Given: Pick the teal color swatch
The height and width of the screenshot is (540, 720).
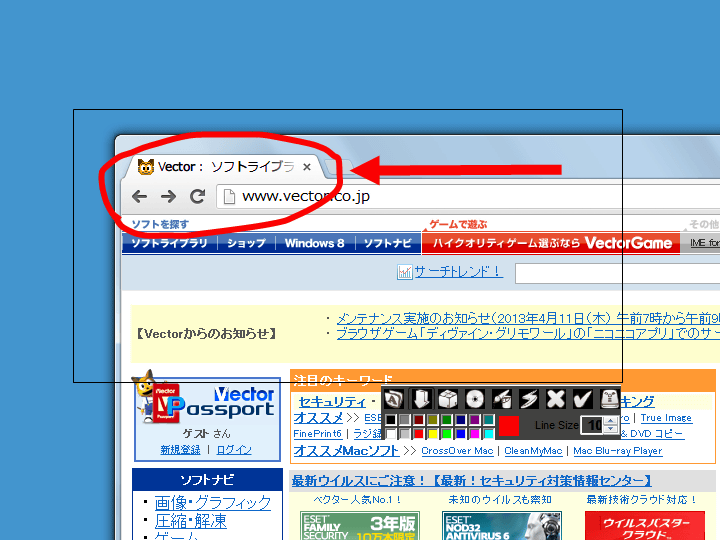Looking at the screenshot, I should [489, 420].
